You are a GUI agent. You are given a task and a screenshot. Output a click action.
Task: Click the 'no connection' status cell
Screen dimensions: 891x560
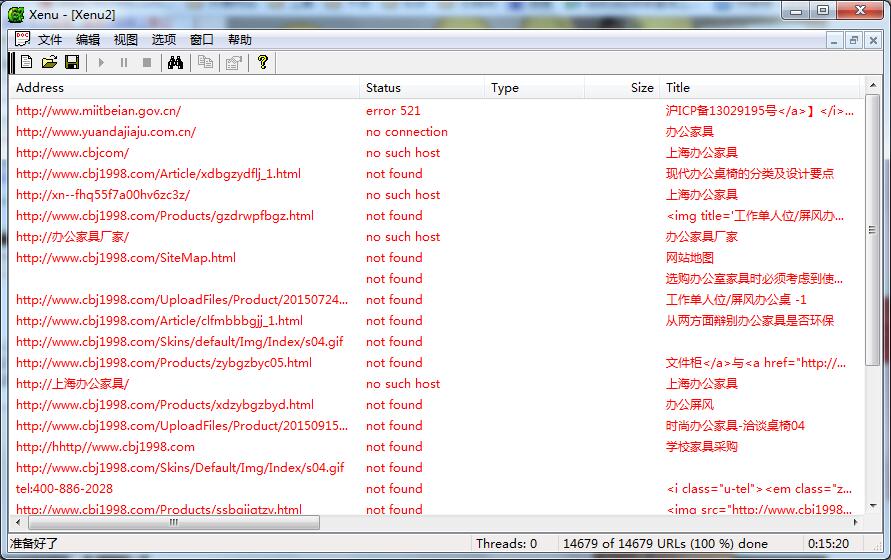click(x=407, y=132)
